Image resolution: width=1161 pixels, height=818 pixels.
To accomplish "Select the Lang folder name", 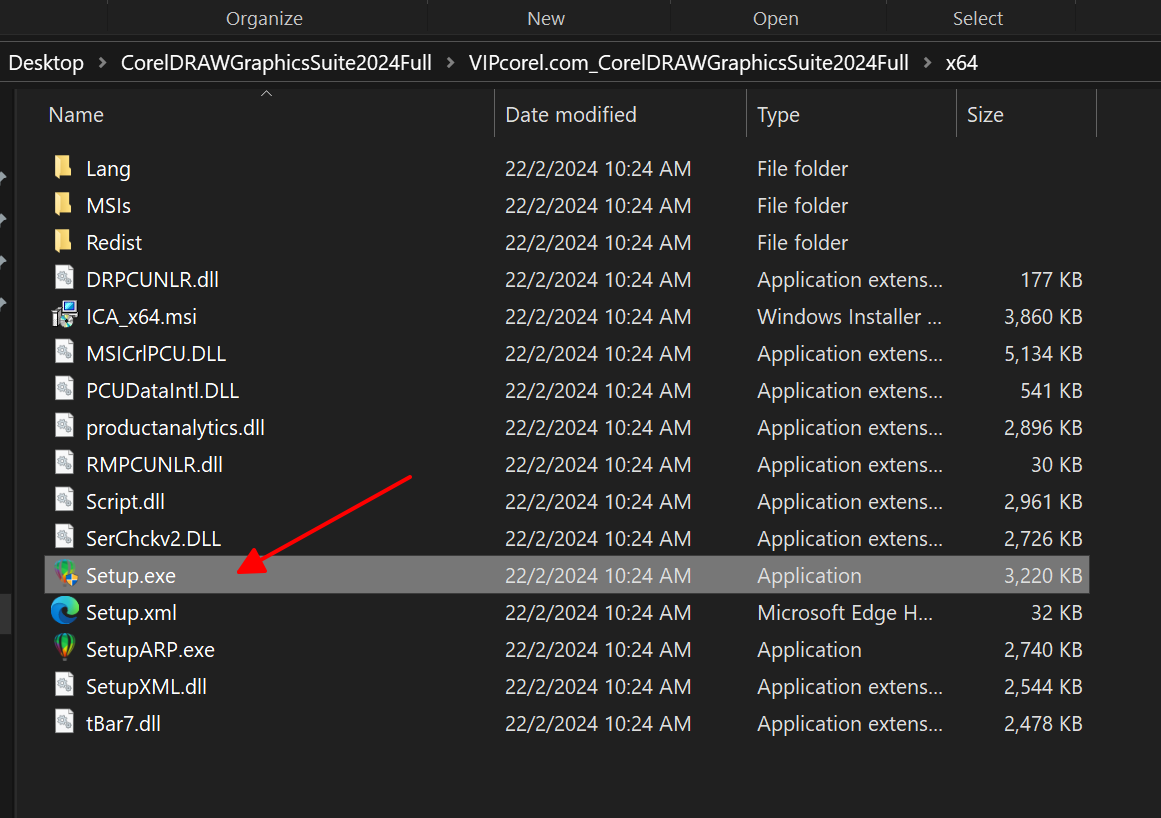I will (x=108, y=169).
